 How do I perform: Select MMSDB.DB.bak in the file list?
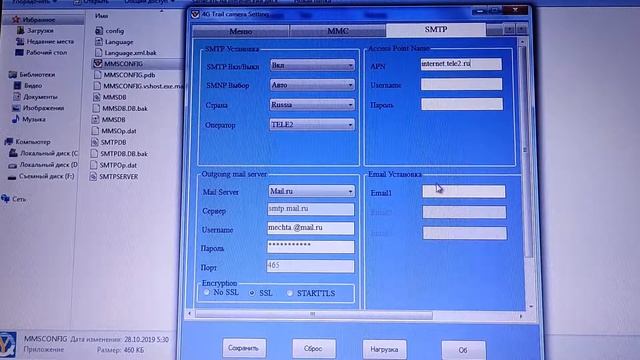click(x=125, y=109)
